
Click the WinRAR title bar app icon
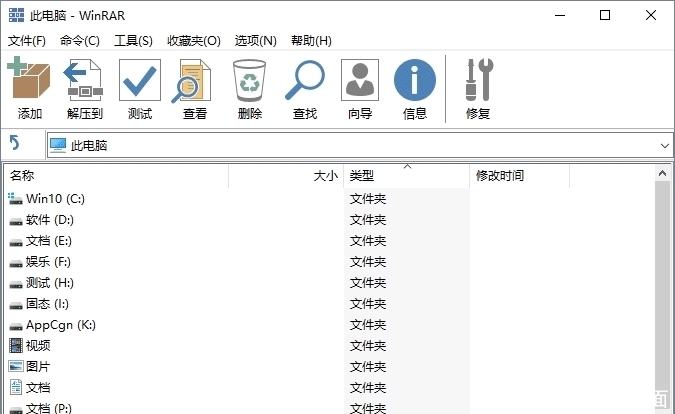tap(16, 15)
